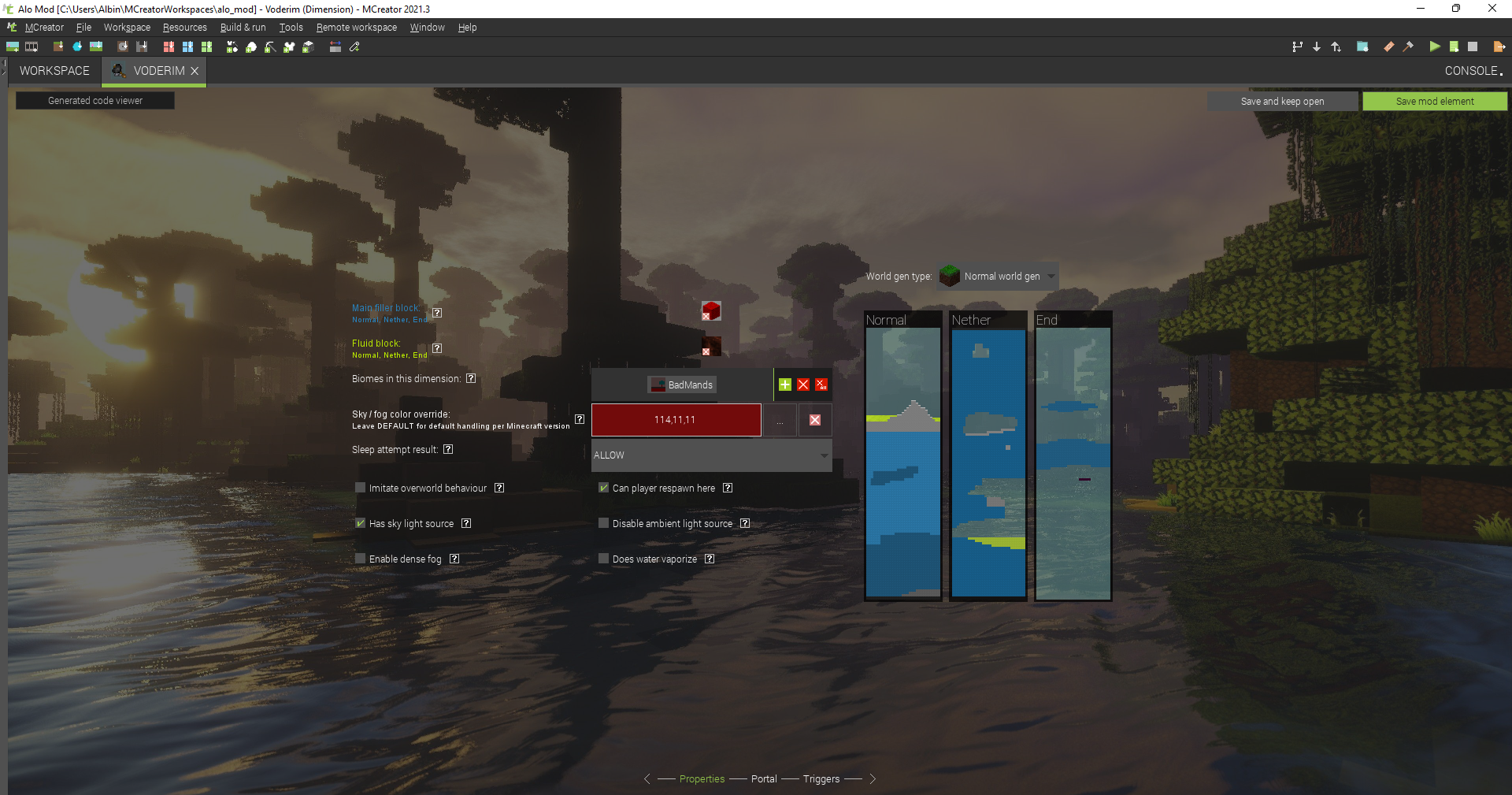This screenshot has width=1512, height=795.
Task: Open the pickaxe tool pack creator
Action: coord(270,46)
